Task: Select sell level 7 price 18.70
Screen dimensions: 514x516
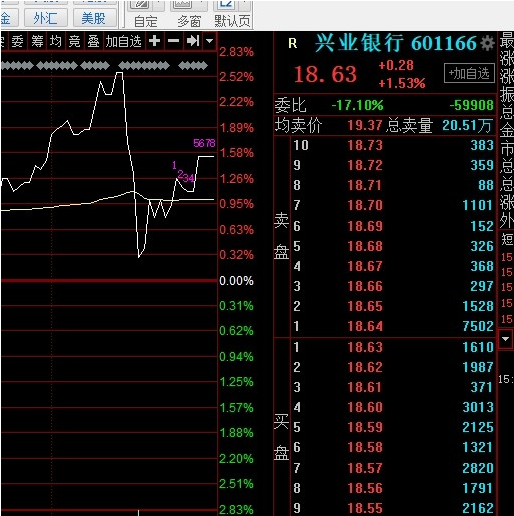Action: click(365, 205)
